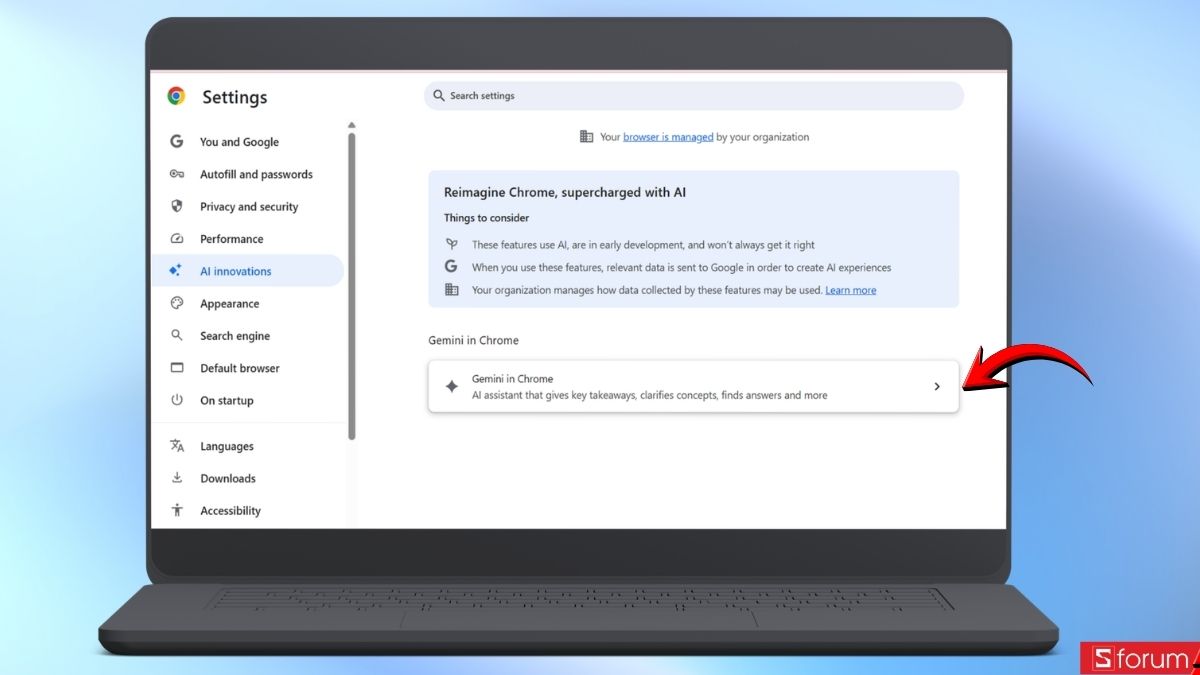1200x675 pixels.
Task: Click the Settings page title
Action: coord(235,97)
